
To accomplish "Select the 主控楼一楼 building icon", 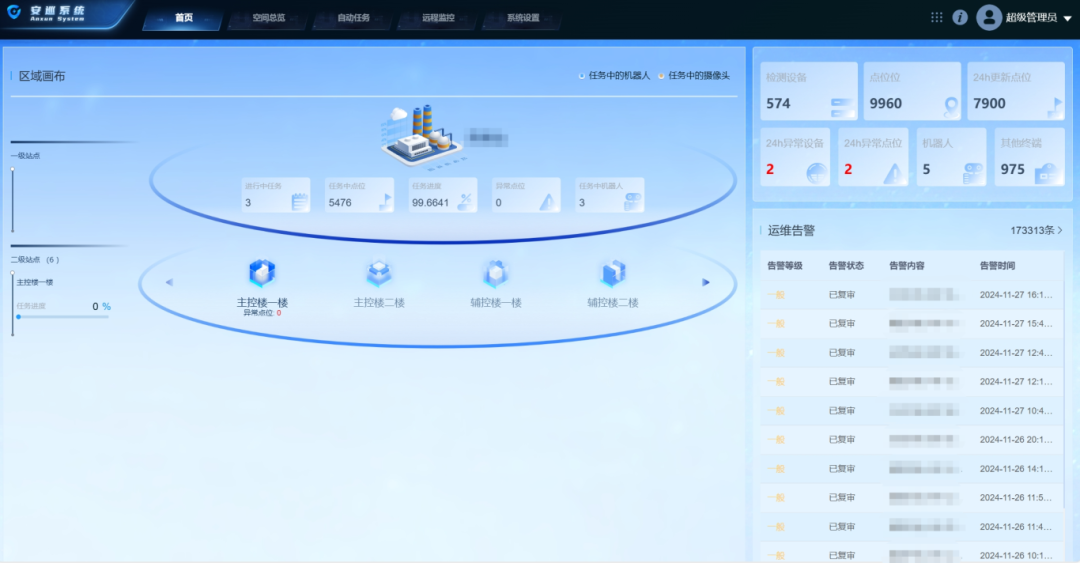I will point(262,273).
